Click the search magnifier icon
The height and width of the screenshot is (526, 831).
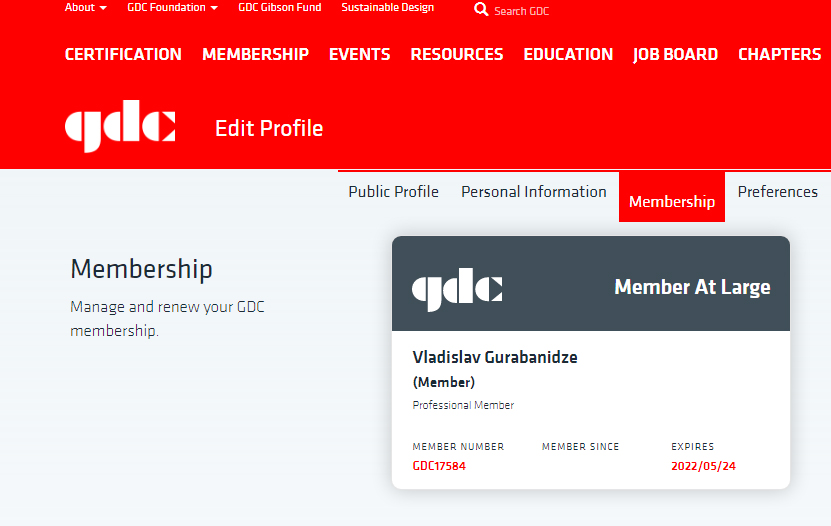481,9
